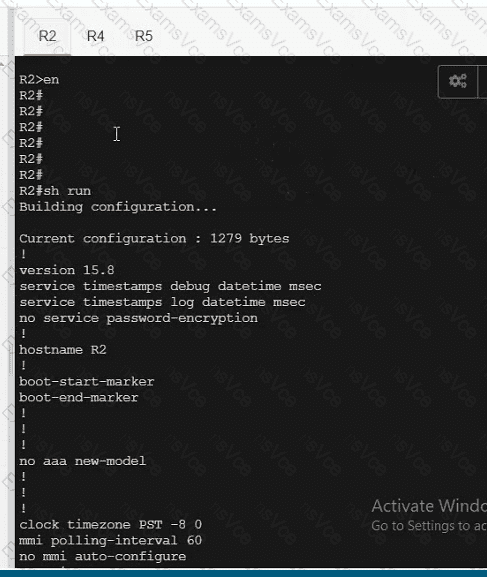The width and height of the screenshot is (487, 577).
Task: Click the 'mmi polling-interval 60' line
Action: point(110,541)
